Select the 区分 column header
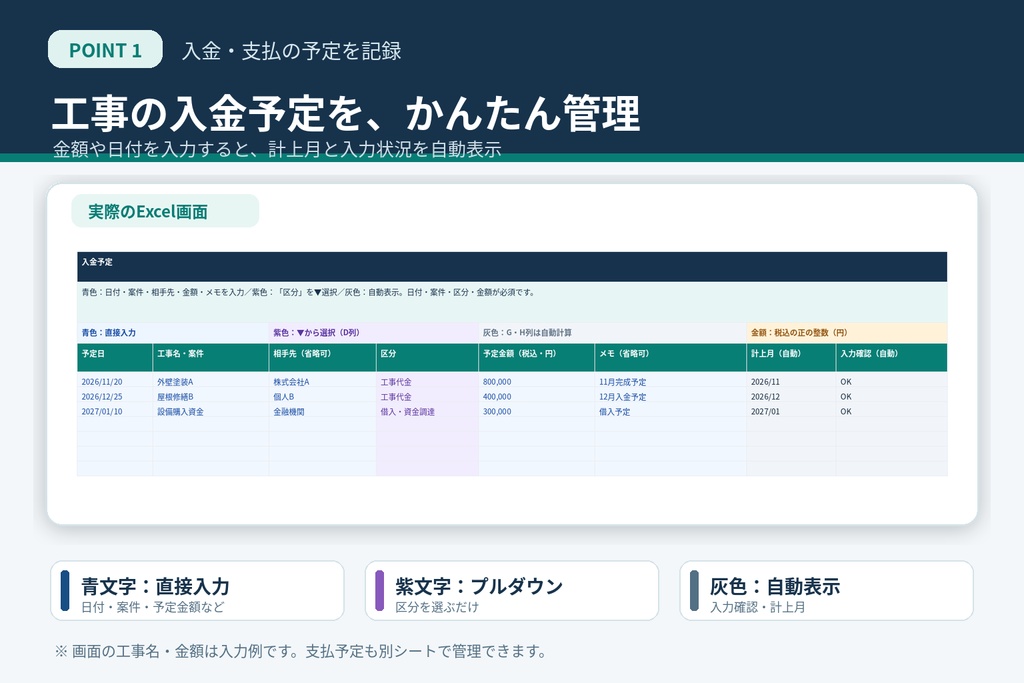The image size is (1024, 683). coord(427,357)
